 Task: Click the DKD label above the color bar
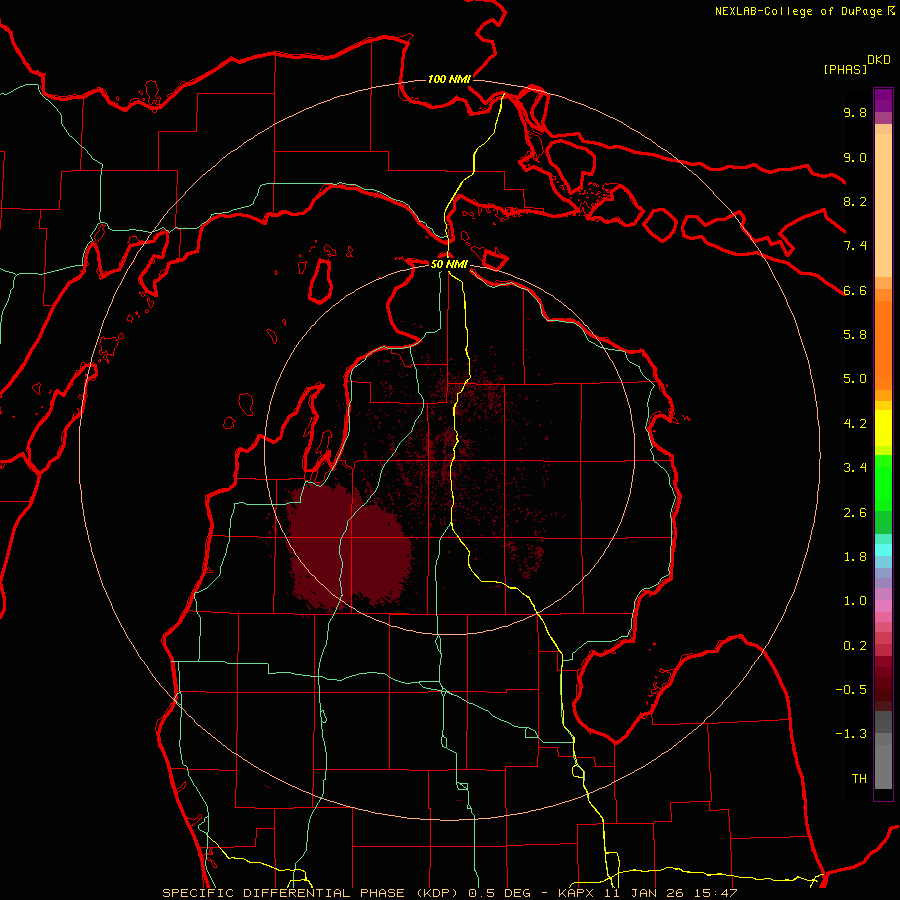879,60
